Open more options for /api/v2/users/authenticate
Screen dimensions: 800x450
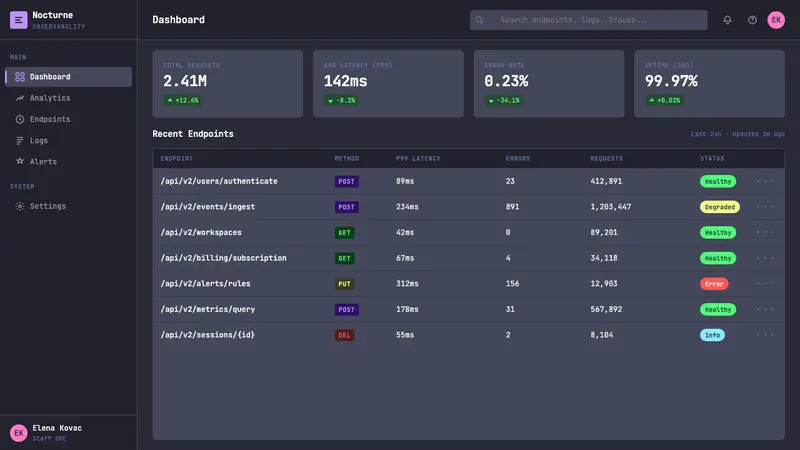[765, 181]
